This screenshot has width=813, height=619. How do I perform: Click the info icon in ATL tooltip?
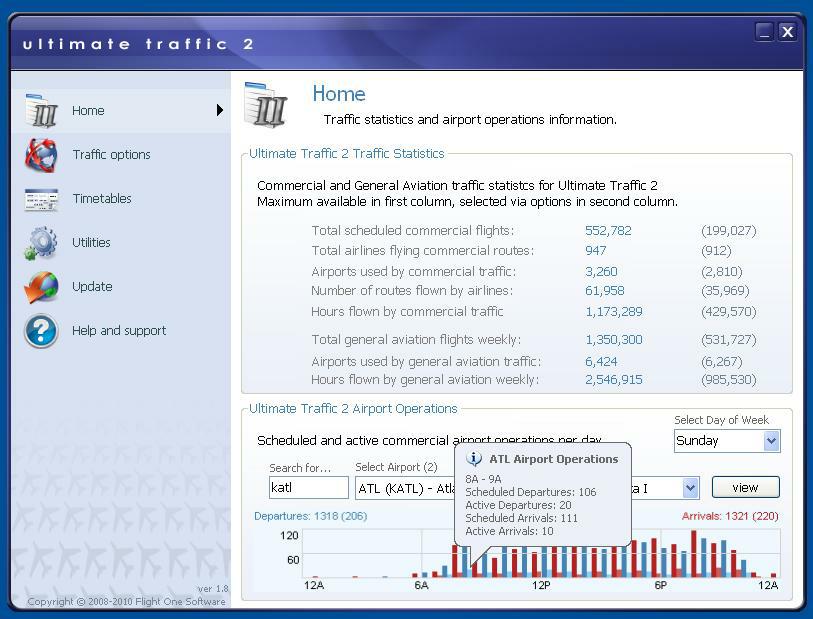[x=474, y=459]
